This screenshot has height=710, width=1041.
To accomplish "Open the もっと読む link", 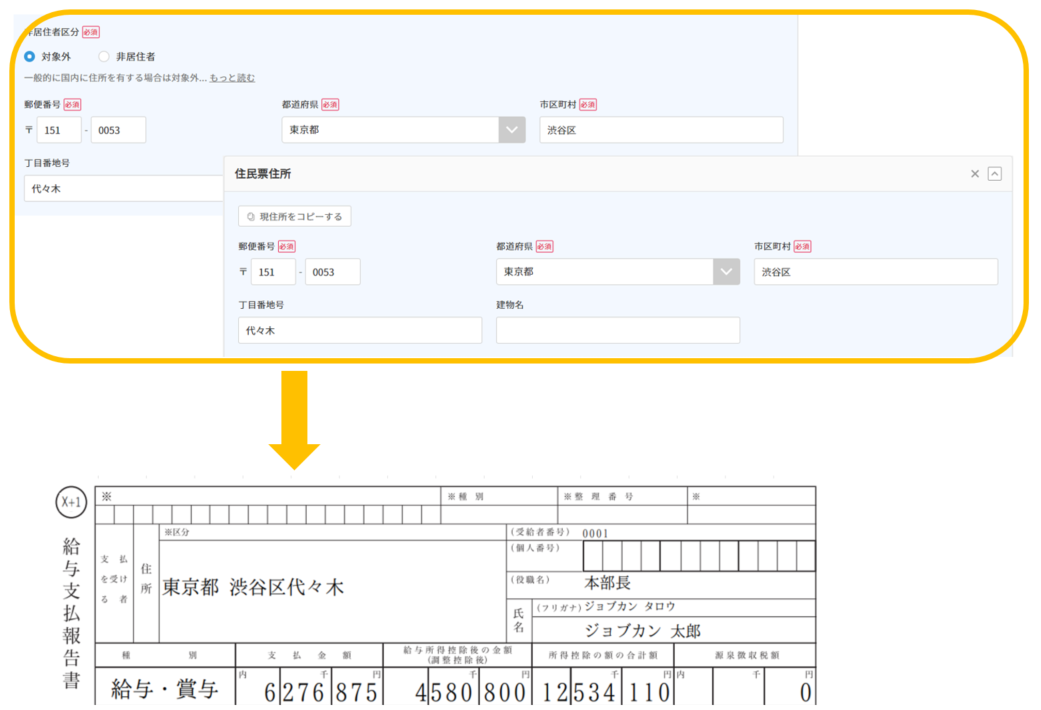I will pos(231,78).
